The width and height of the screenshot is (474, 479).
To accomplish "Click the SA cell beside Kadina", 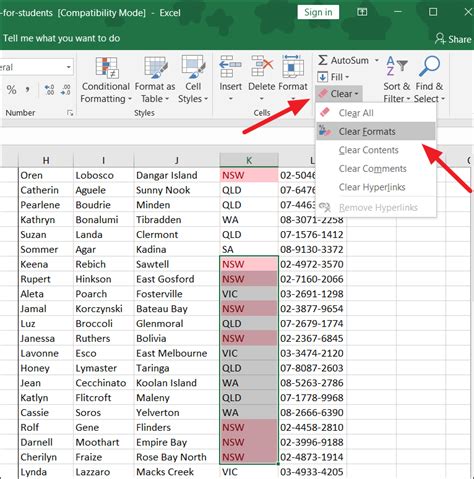I will pos(249,249).
